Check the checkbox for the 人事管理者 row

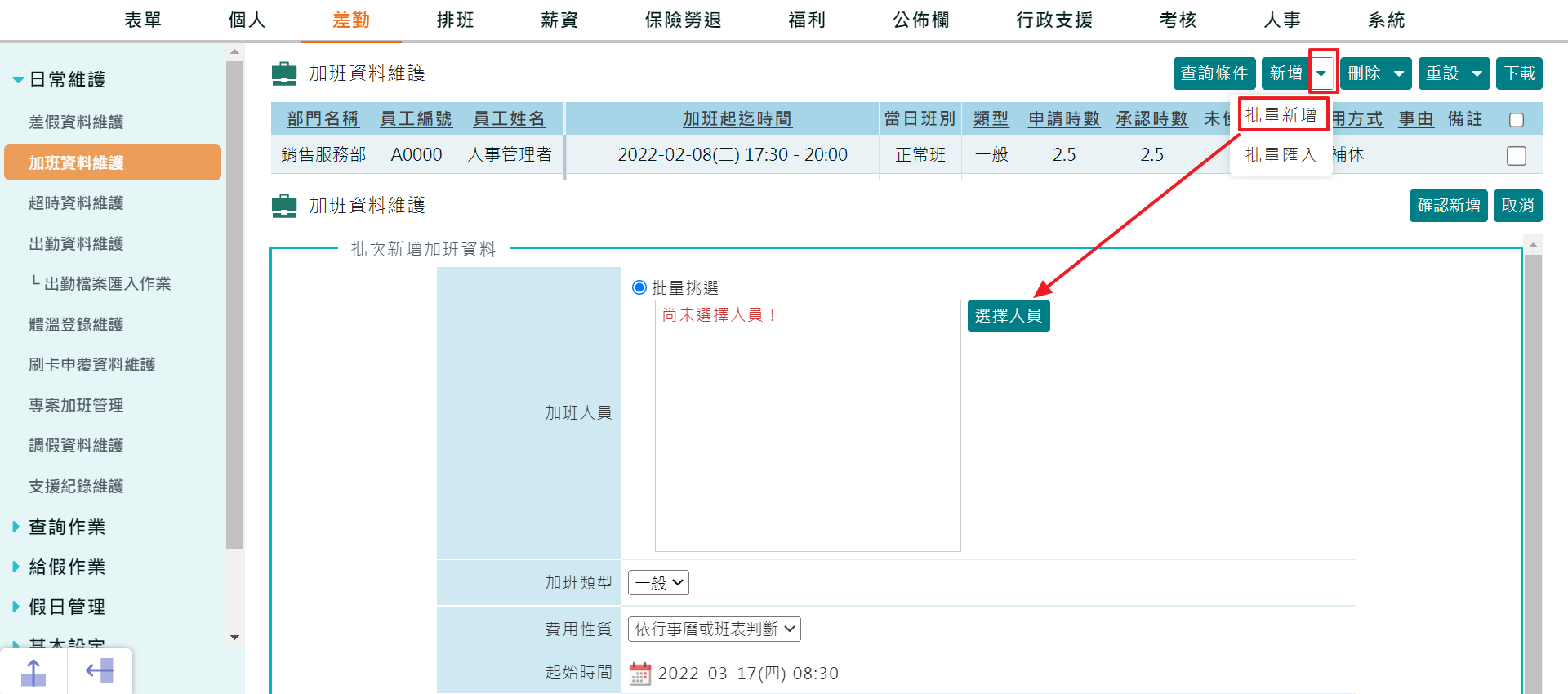coord(1517,155)
